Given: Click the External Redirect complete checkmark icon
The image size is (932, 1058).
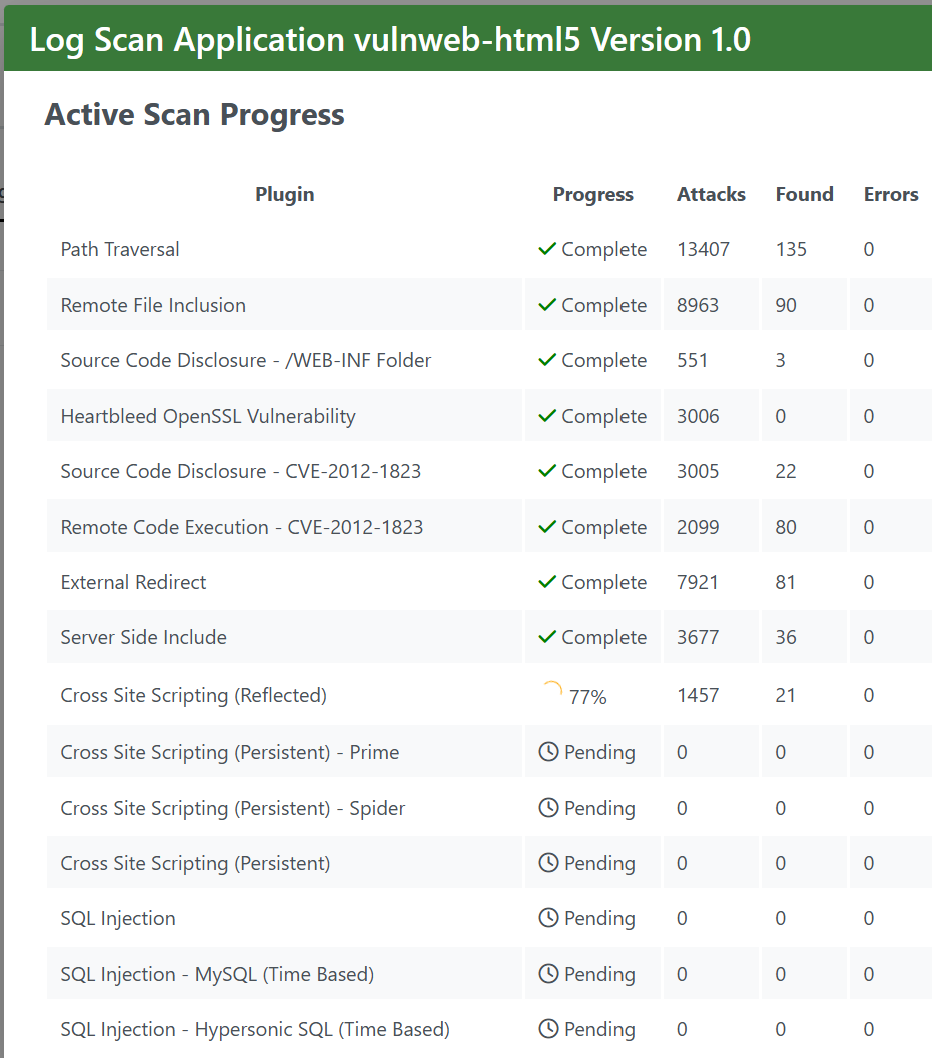Looking at the screenshot, I should (x=546, y=582).
